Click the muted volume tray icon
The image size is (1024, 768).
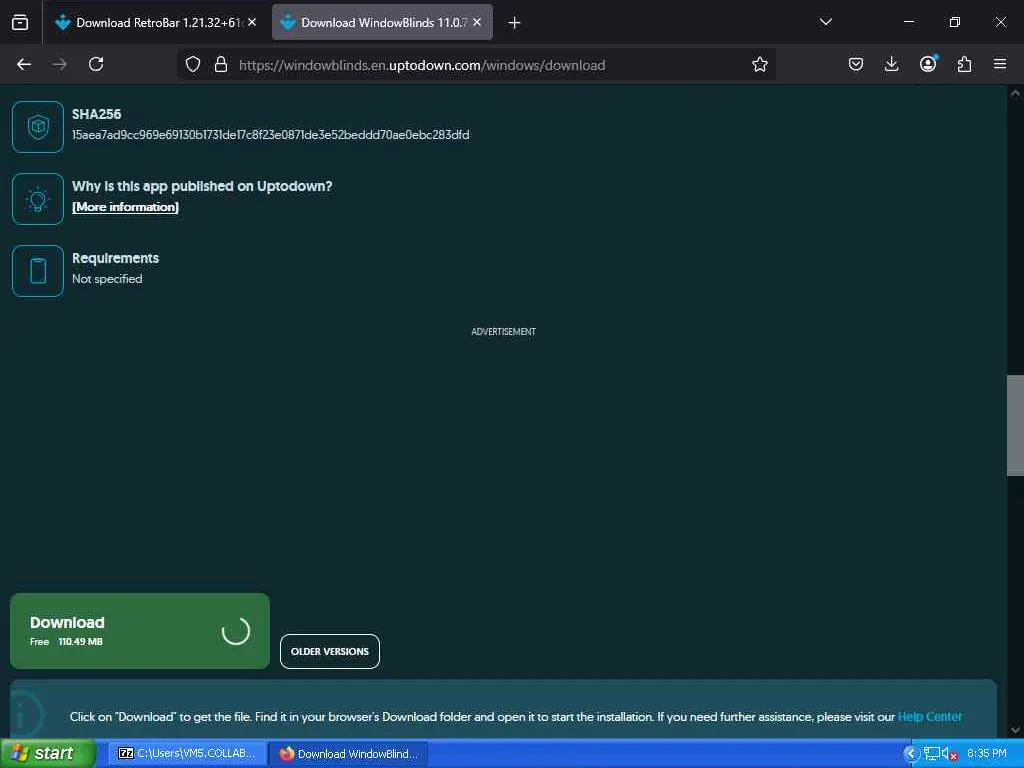[949, 754]
